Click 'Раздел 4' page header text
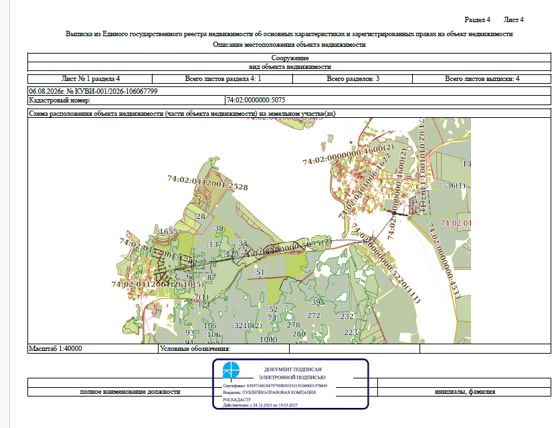This screenshot has height=428, width=560. pos(477,20)
